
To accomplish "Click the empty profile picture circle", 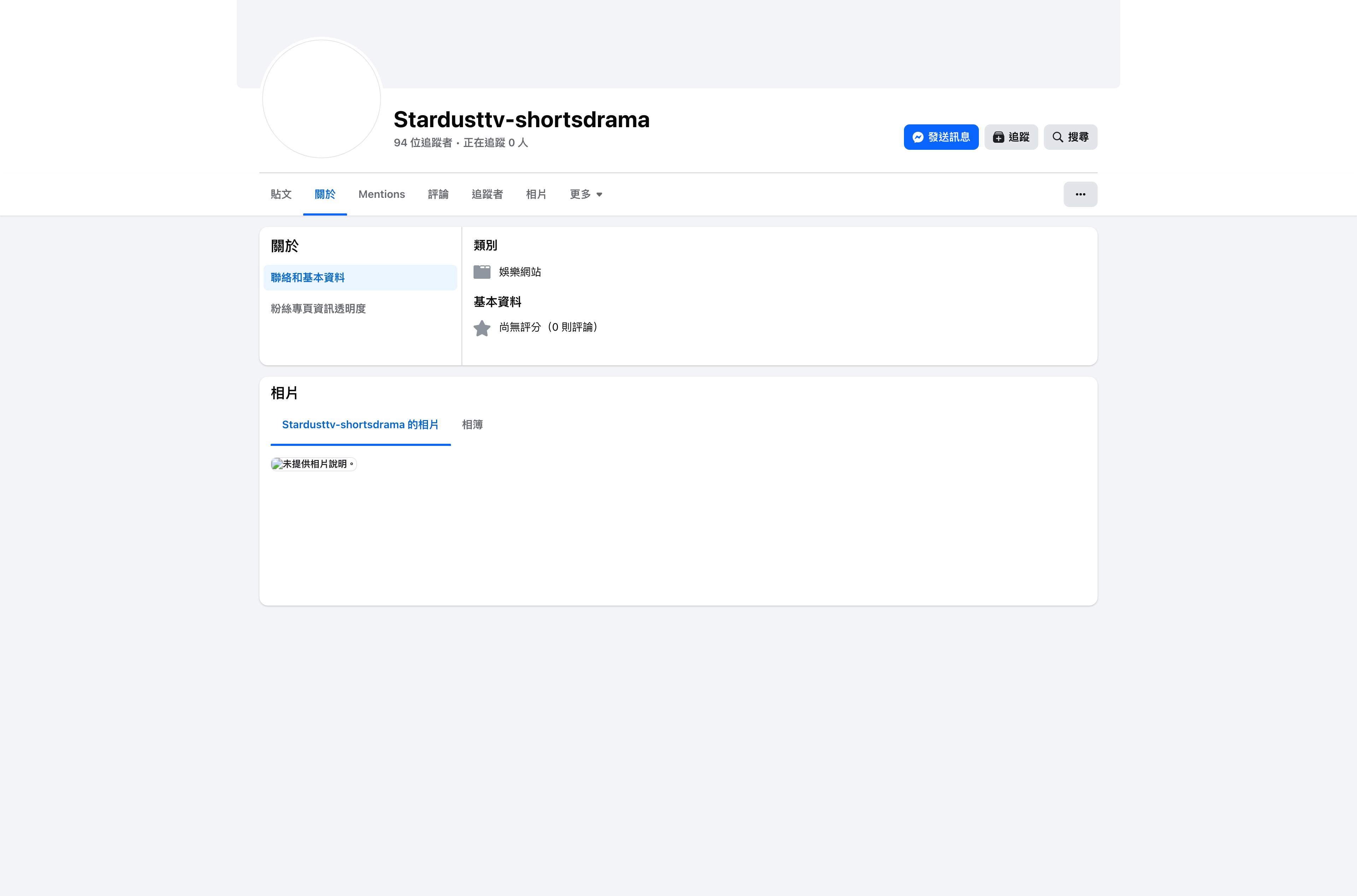I will (322, 99).
